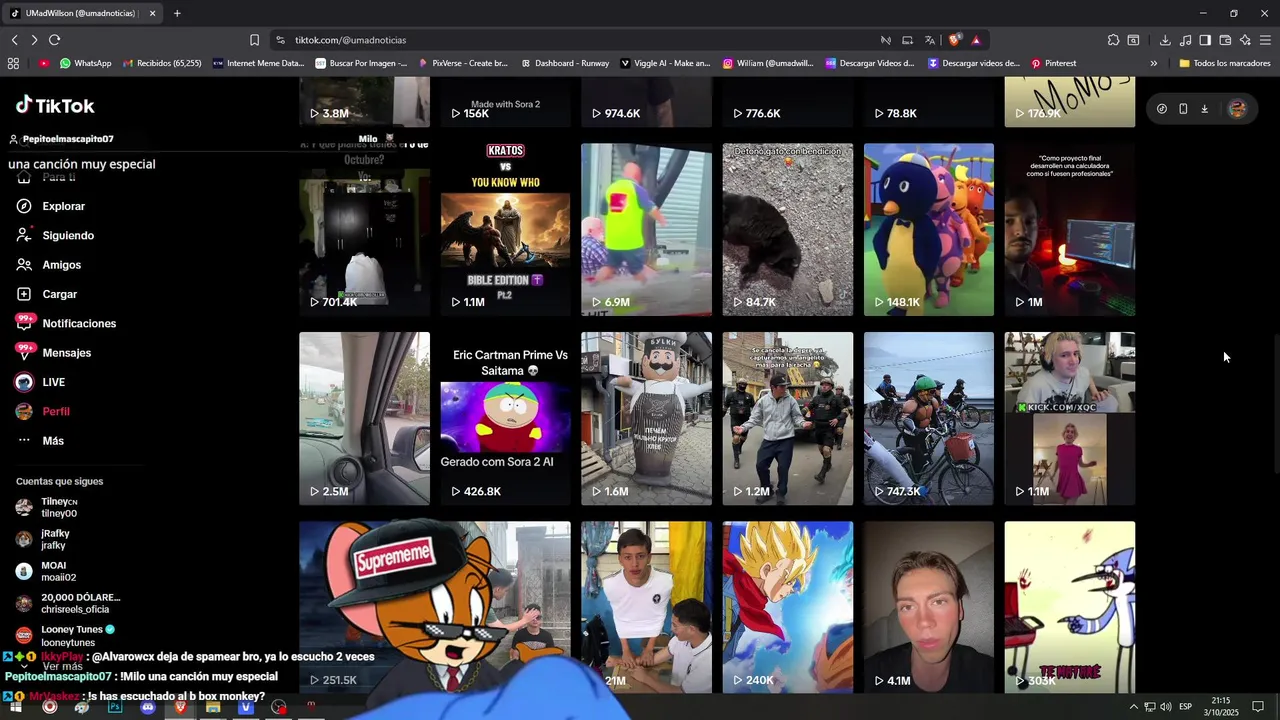The height and width of the screenshot is (720, 1280).
Task: Click the address bar URL
Action: click(350, 40)
